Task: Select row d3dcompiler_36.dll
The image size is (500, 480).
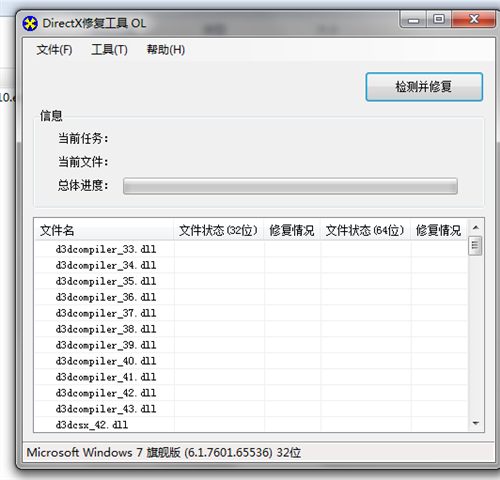Action: coord(251,297)
